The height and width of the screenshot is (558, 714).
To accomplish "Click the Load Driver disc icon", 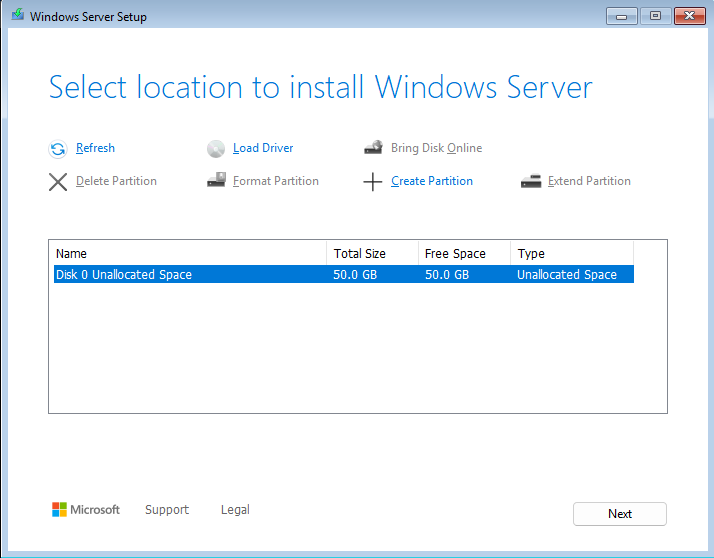I will pyautogui.click(x=216, y=149).
